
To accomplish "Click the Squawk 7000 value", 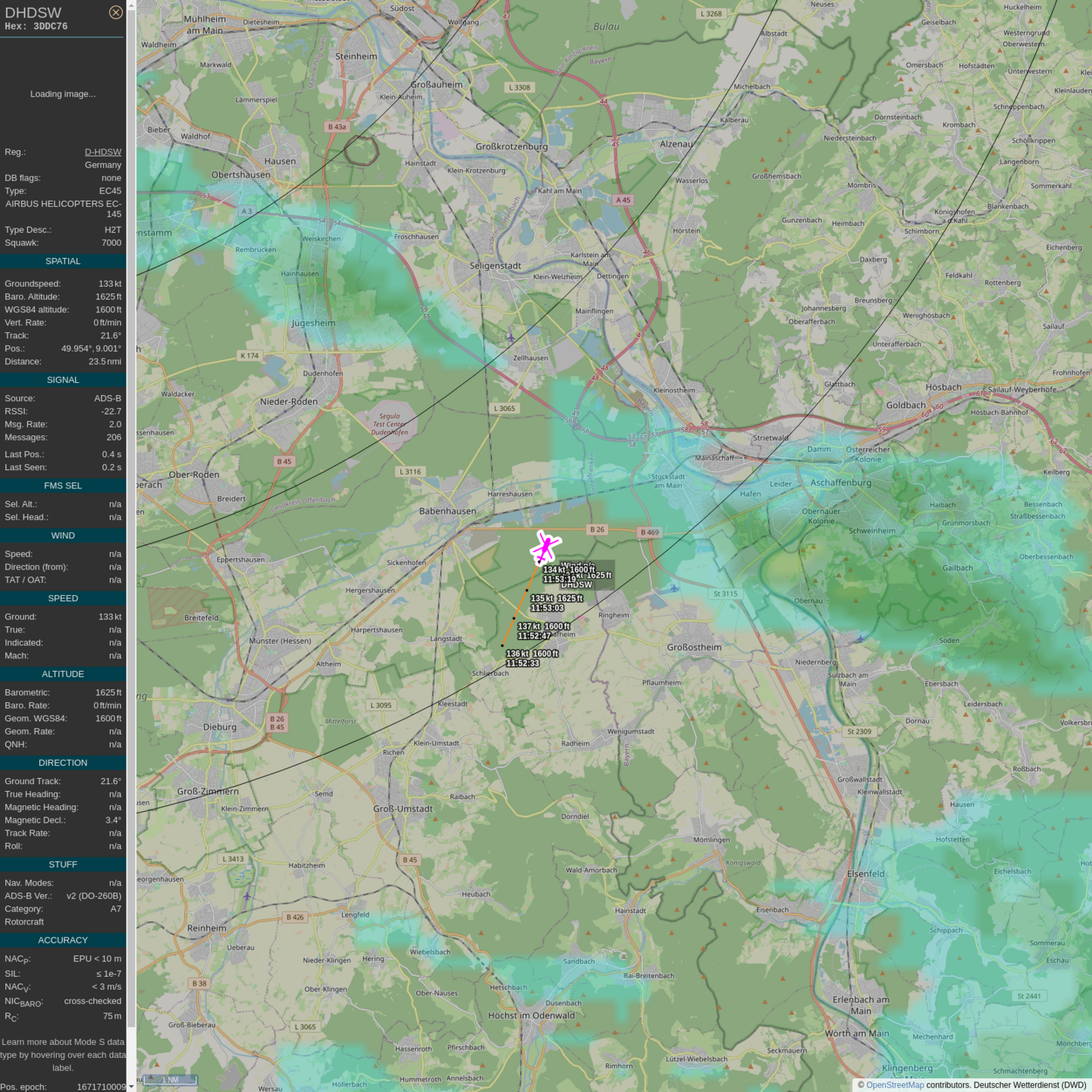I will point(111,243).
